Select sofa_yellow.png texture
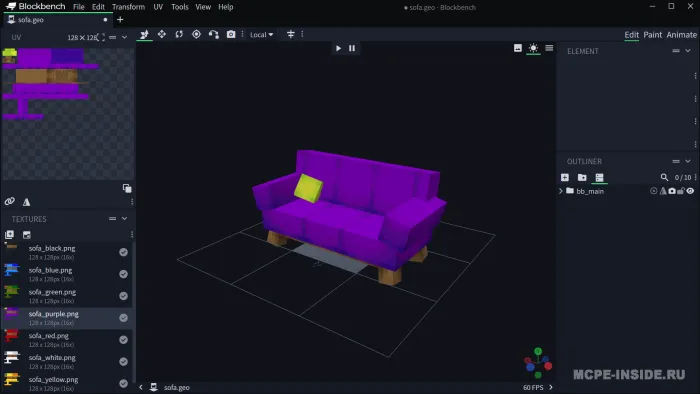 coord(67,383)
